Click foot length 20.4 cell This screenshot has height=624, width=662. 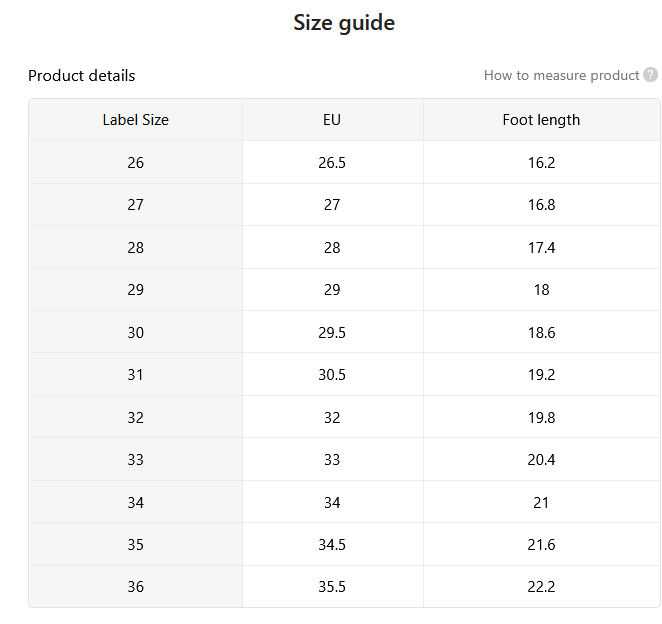pos(541,459)
